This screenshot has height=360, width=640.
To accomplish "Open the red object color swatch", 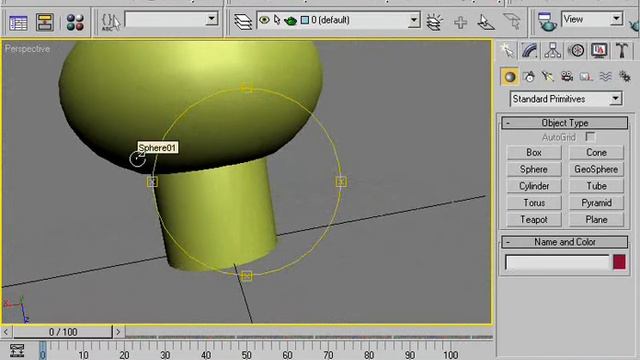I will point(619,262).
